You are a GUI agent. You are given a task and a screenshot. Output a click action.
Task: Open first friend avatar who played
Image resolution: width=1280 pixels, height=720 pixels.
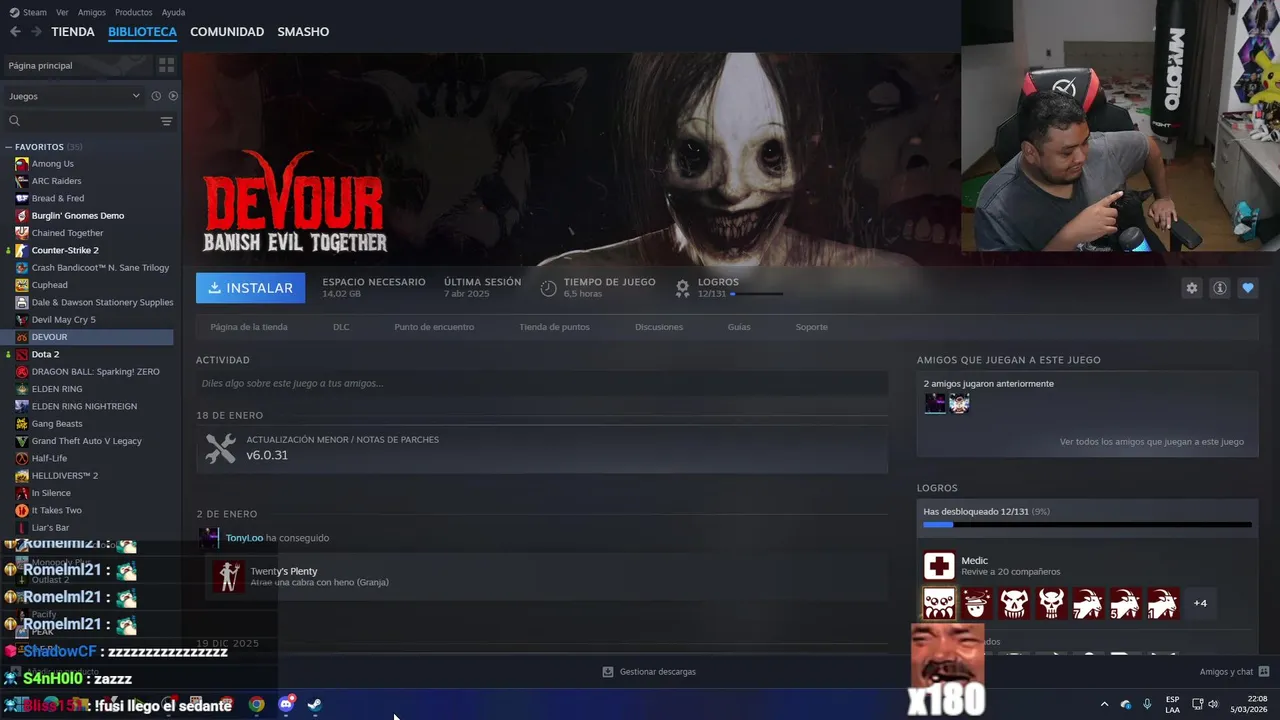pyautogui.click(x=935, y=403)
